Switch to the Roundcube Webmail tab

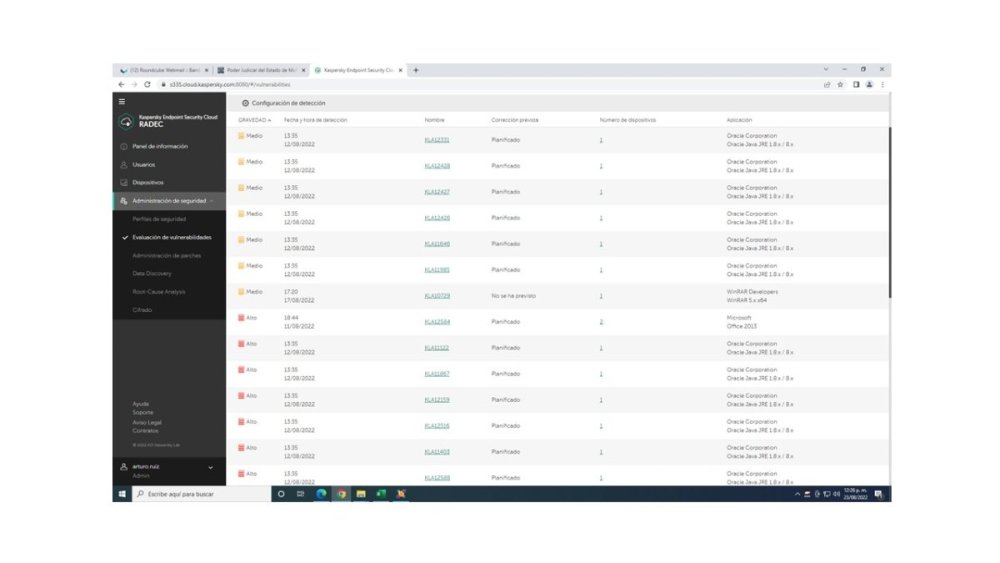tap(165, 70)
